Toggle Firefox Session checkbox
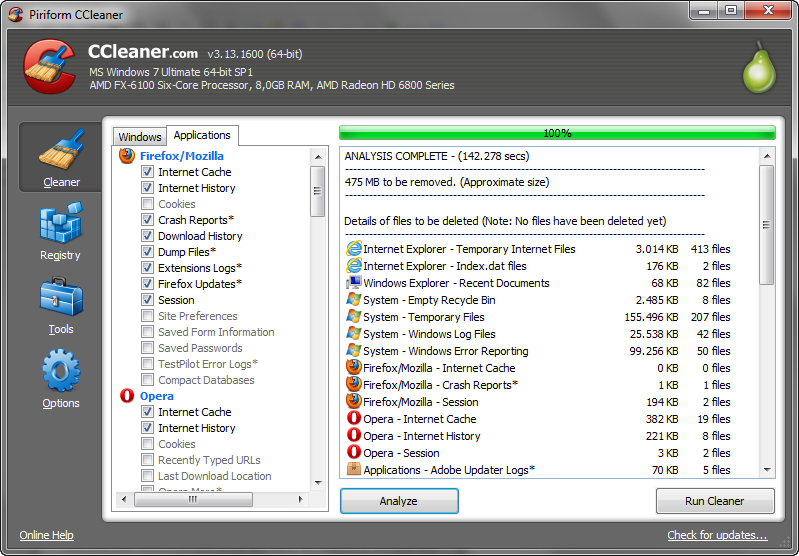 pos(147,300)
